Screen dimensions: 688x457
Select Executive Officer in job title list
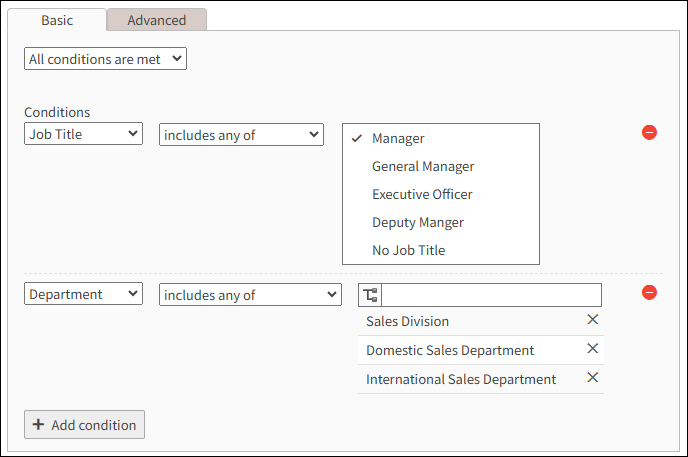click(422, 194)
